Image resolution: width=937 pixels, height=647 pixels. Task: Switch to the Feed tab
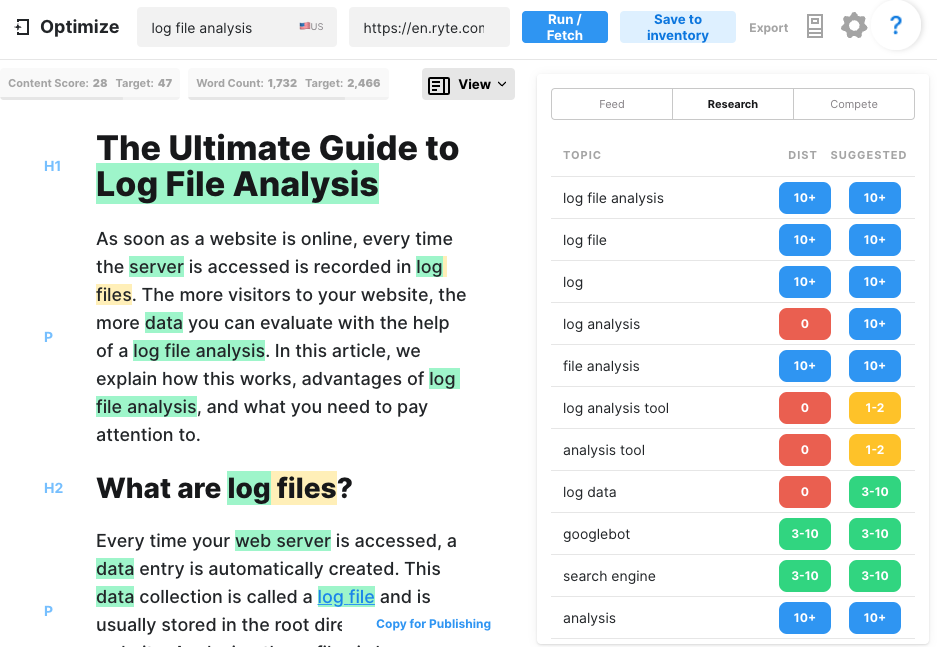611,104
